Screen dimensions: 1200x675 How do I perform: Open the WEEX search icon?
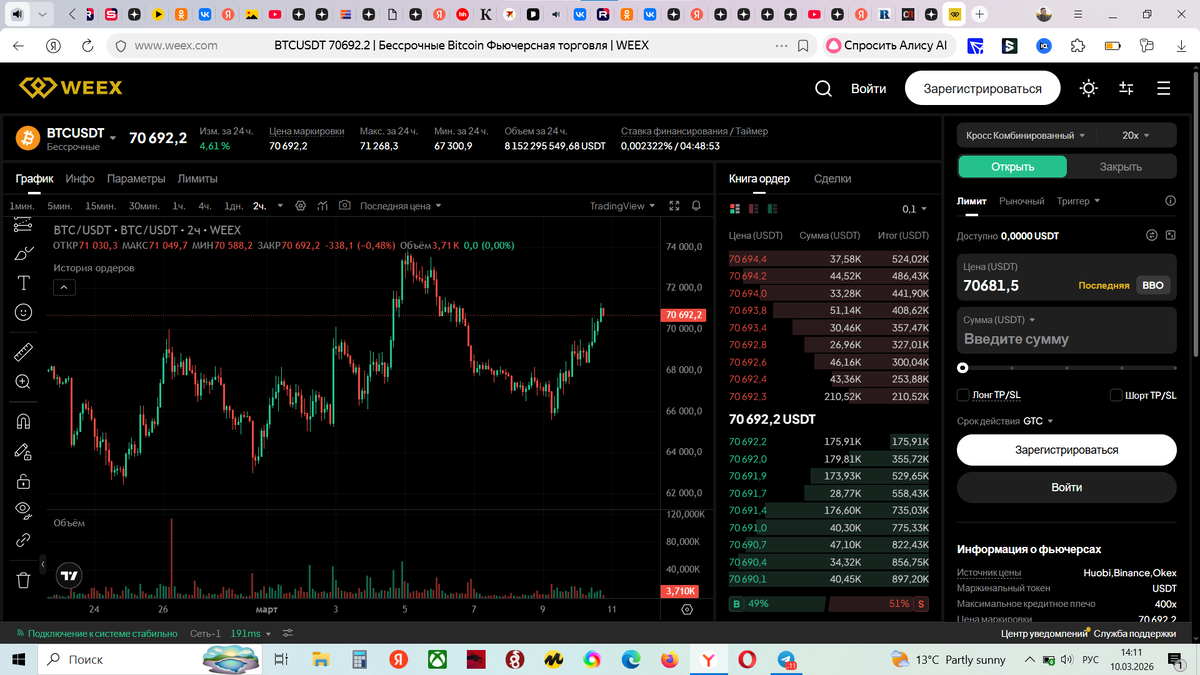[x=823, y=88]
